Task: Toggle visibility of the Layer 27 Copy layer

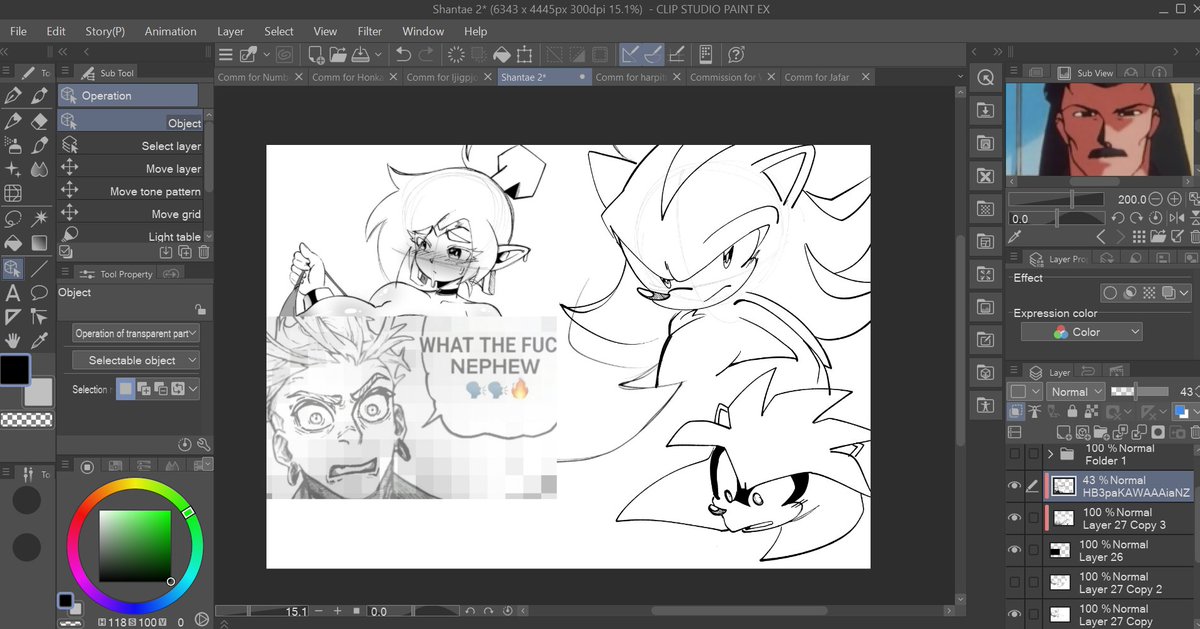Action: point(1015,614)
